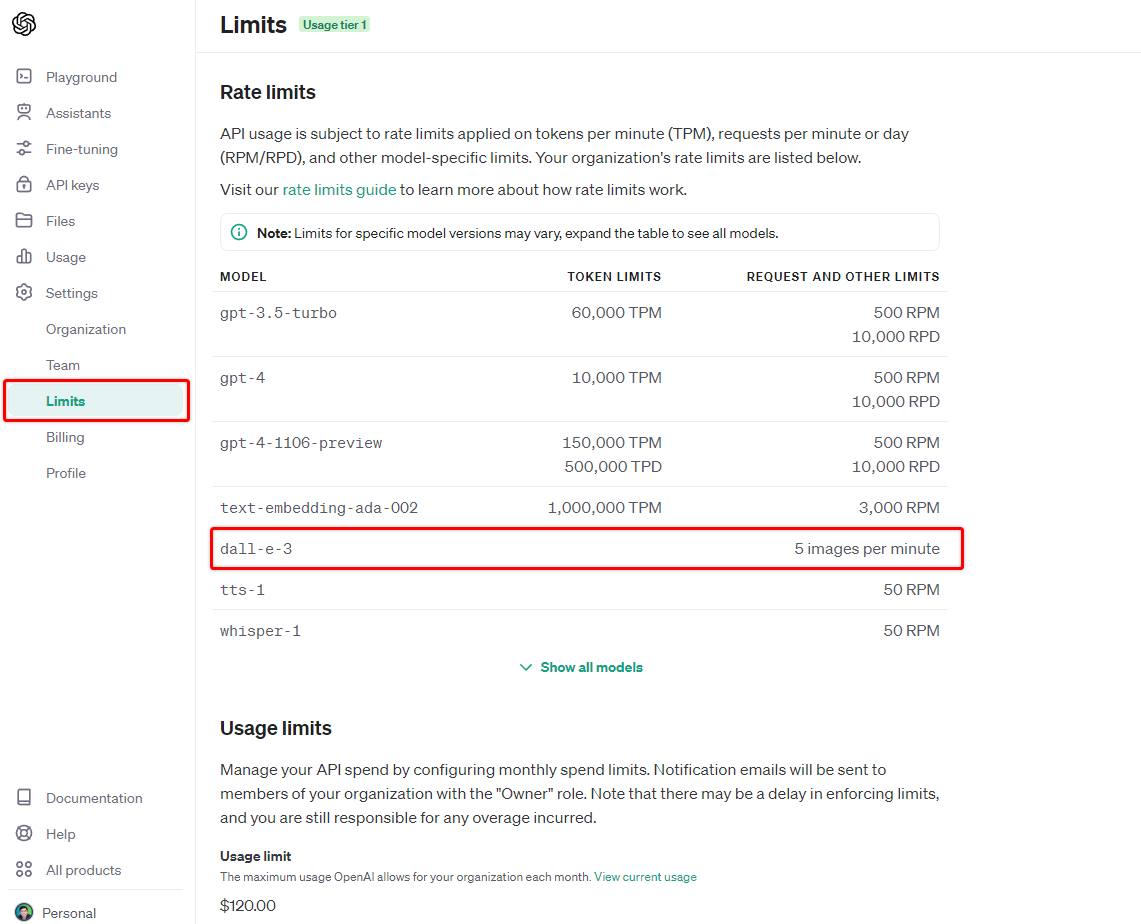Click the Settings gear icon

(x=24, y=292)
